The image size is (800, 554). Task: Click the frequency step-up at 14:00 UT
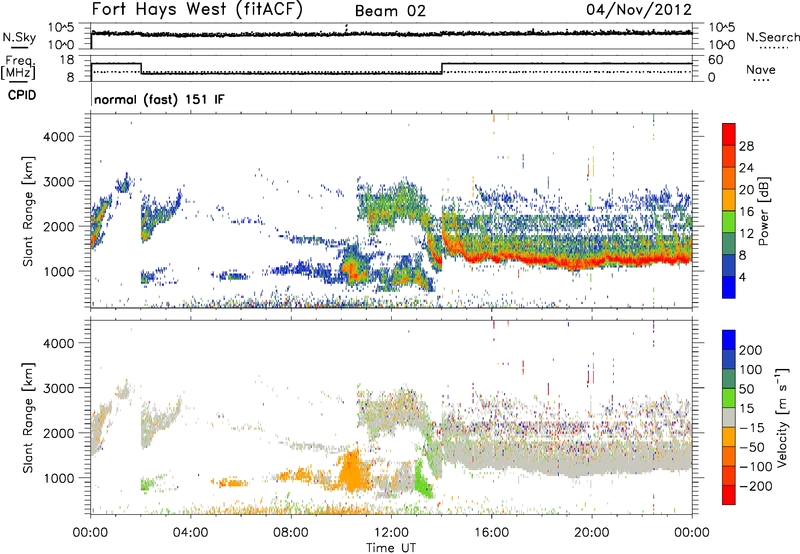tap(442, 68)
